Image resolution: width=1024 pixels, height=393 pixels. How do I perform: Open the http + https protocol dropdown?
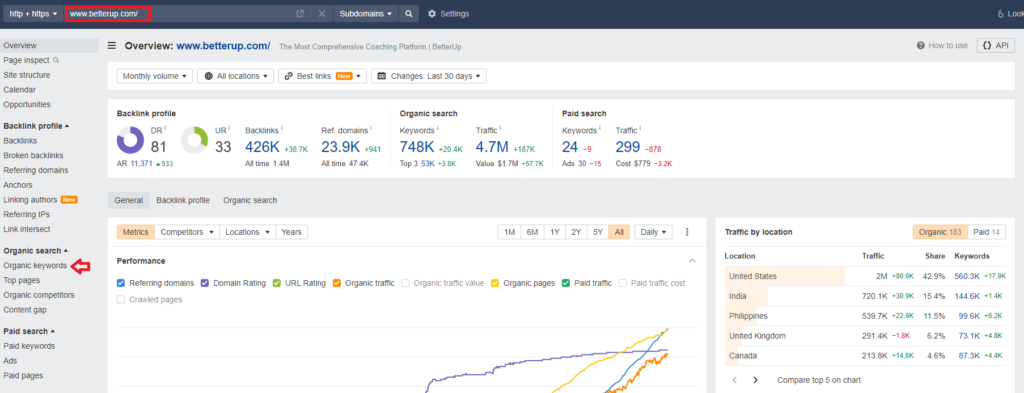(x=33, y=14)
